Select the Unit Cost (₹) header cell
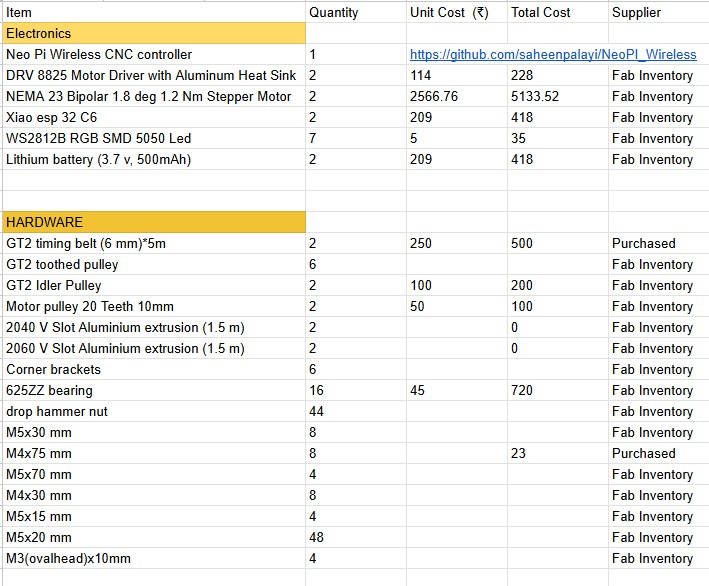Image resolution: width=709 pixels, height=586 pixels. (457, 12)
